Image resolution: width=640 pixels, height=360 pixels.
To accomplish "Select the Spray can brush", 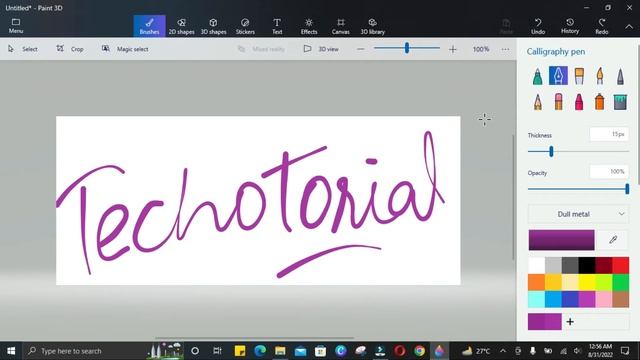I will [600, 101].
